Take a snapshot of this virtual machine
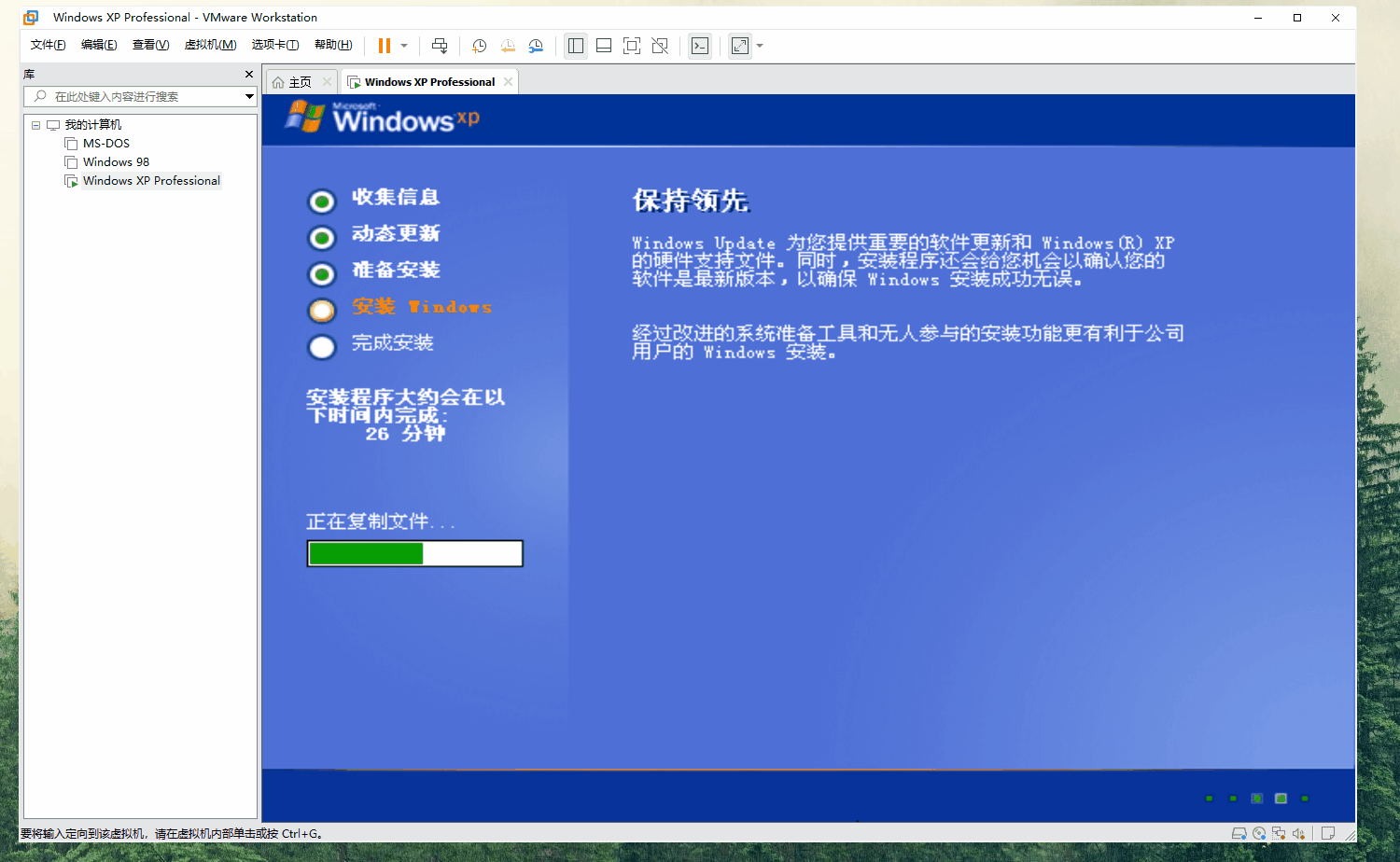 pyautogui.click(x=479, y=46)
